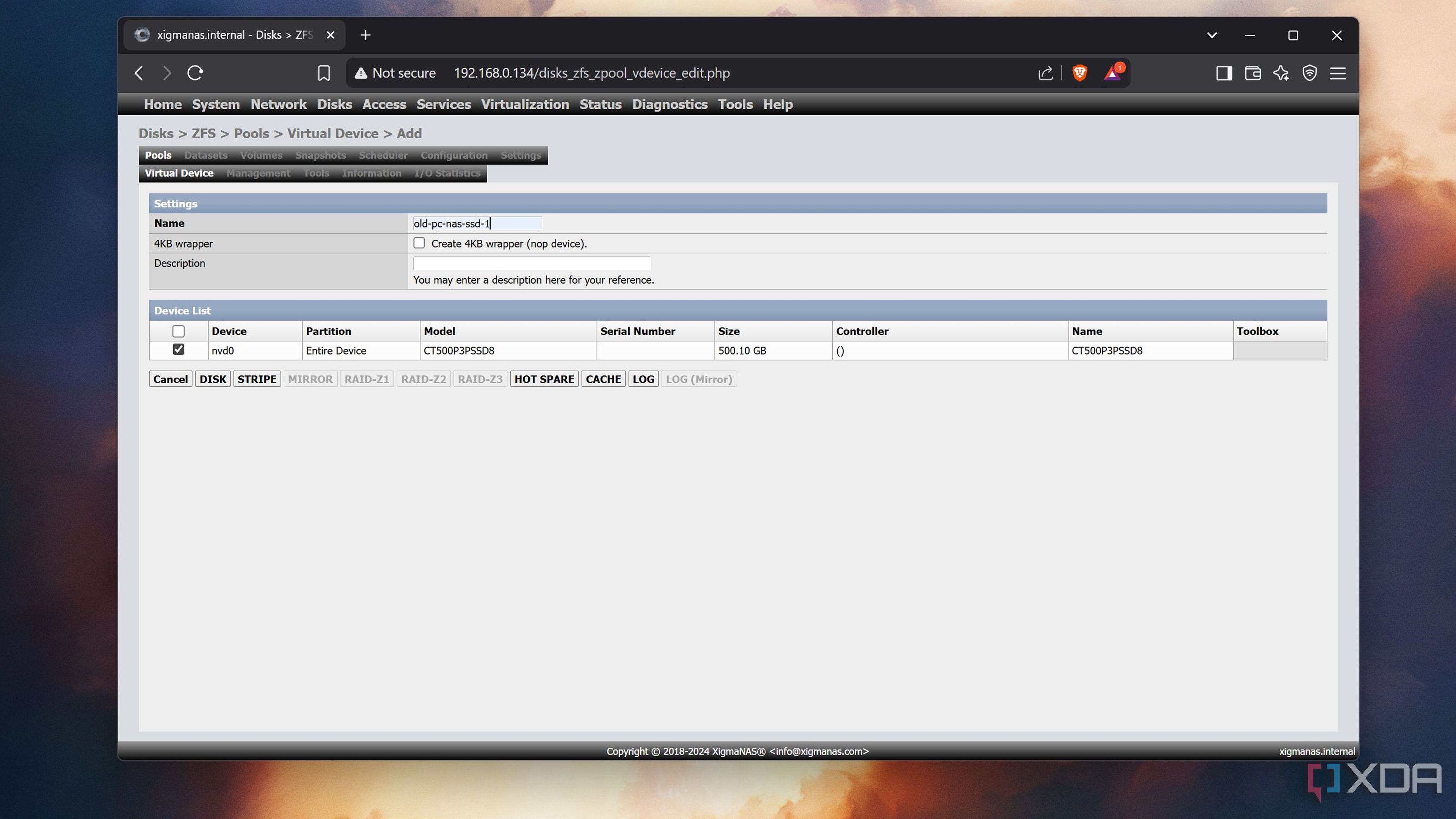This screenshot has width=1456, height=819.
Task: Open the Diagnostics menu
Action: (x=670, y=105)
